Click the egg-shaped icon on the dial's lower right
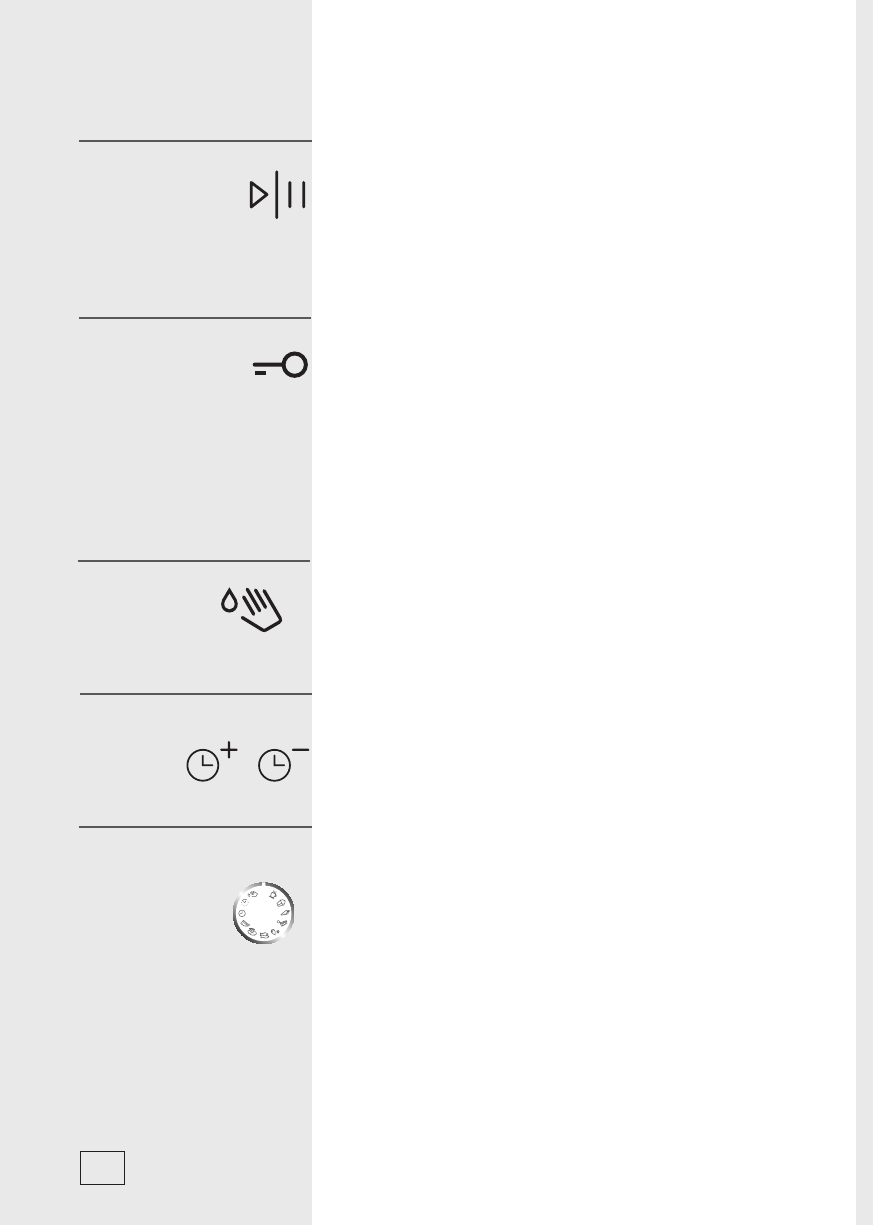 coord(275,932)
